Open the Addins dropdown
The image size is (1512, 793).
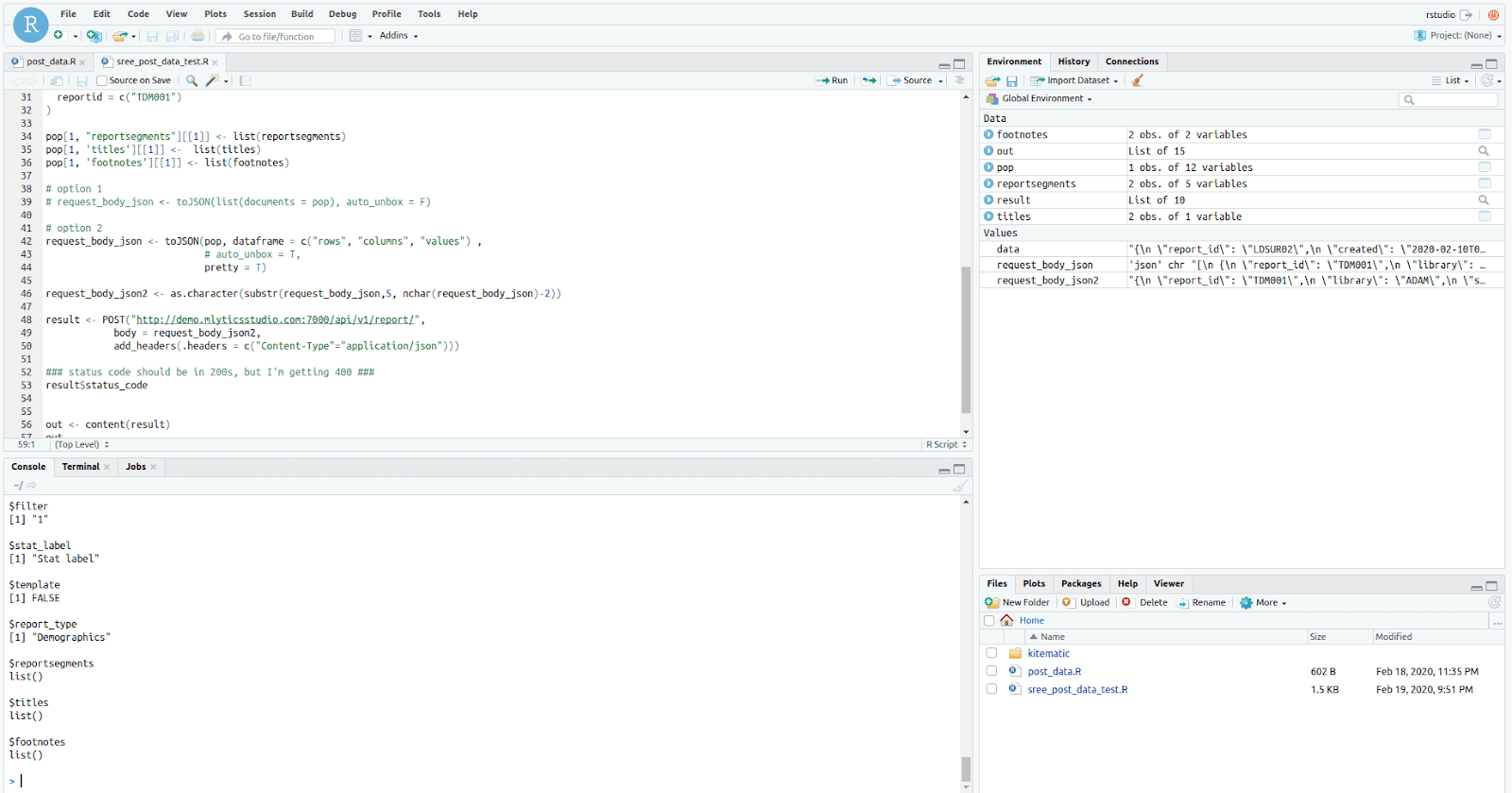399,36
